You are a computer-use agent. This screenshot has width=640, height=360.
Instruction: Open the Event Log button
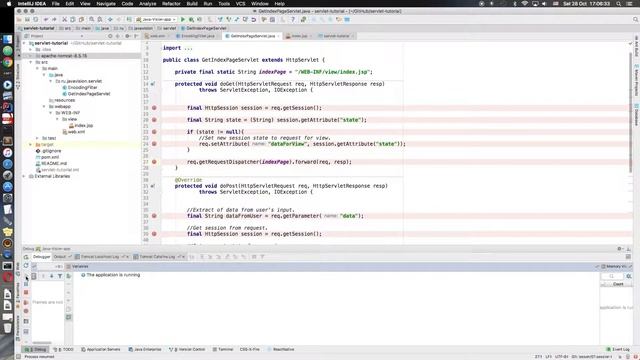[x=618, y=349]
